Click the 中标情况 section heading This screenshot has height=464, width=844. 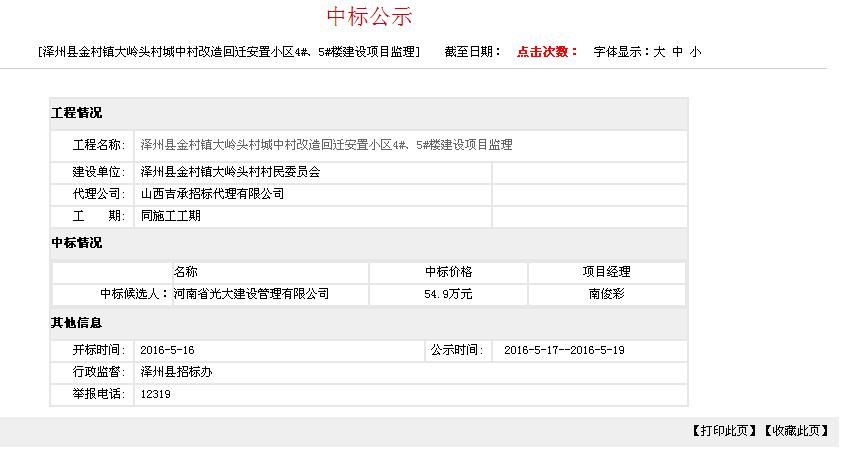(76, 243)
